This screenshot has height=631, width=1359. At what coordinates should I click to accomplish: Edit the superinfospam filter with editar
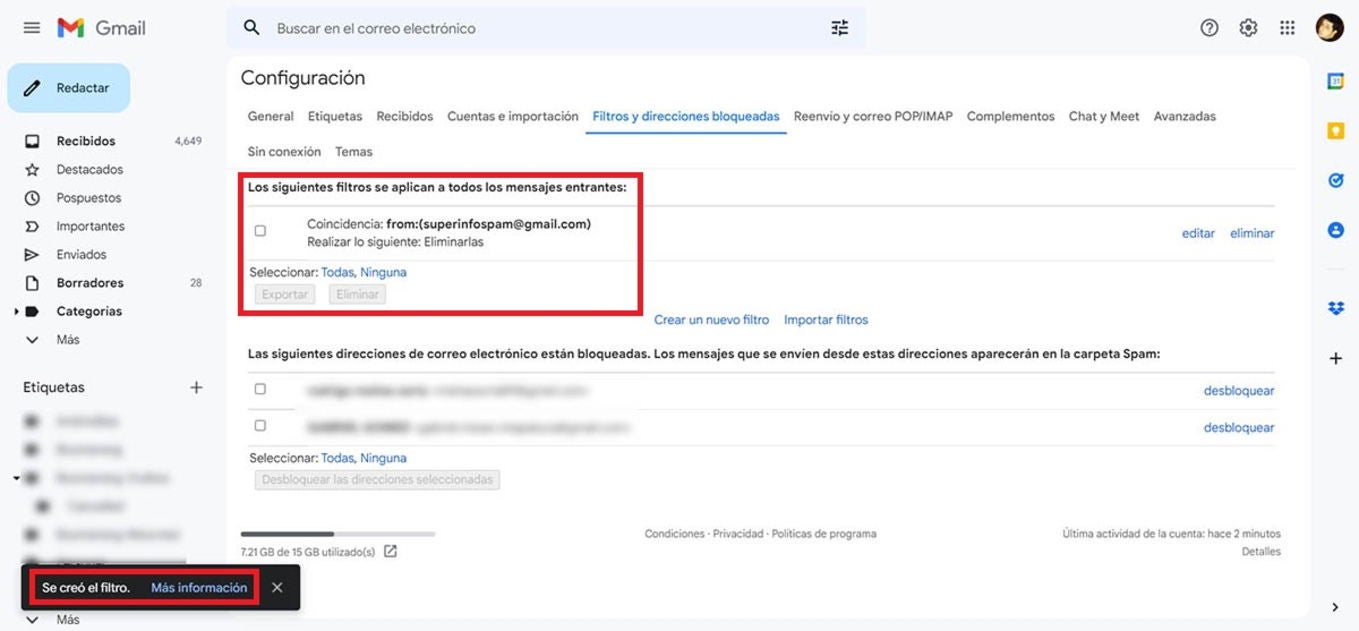click(1197, 232)
